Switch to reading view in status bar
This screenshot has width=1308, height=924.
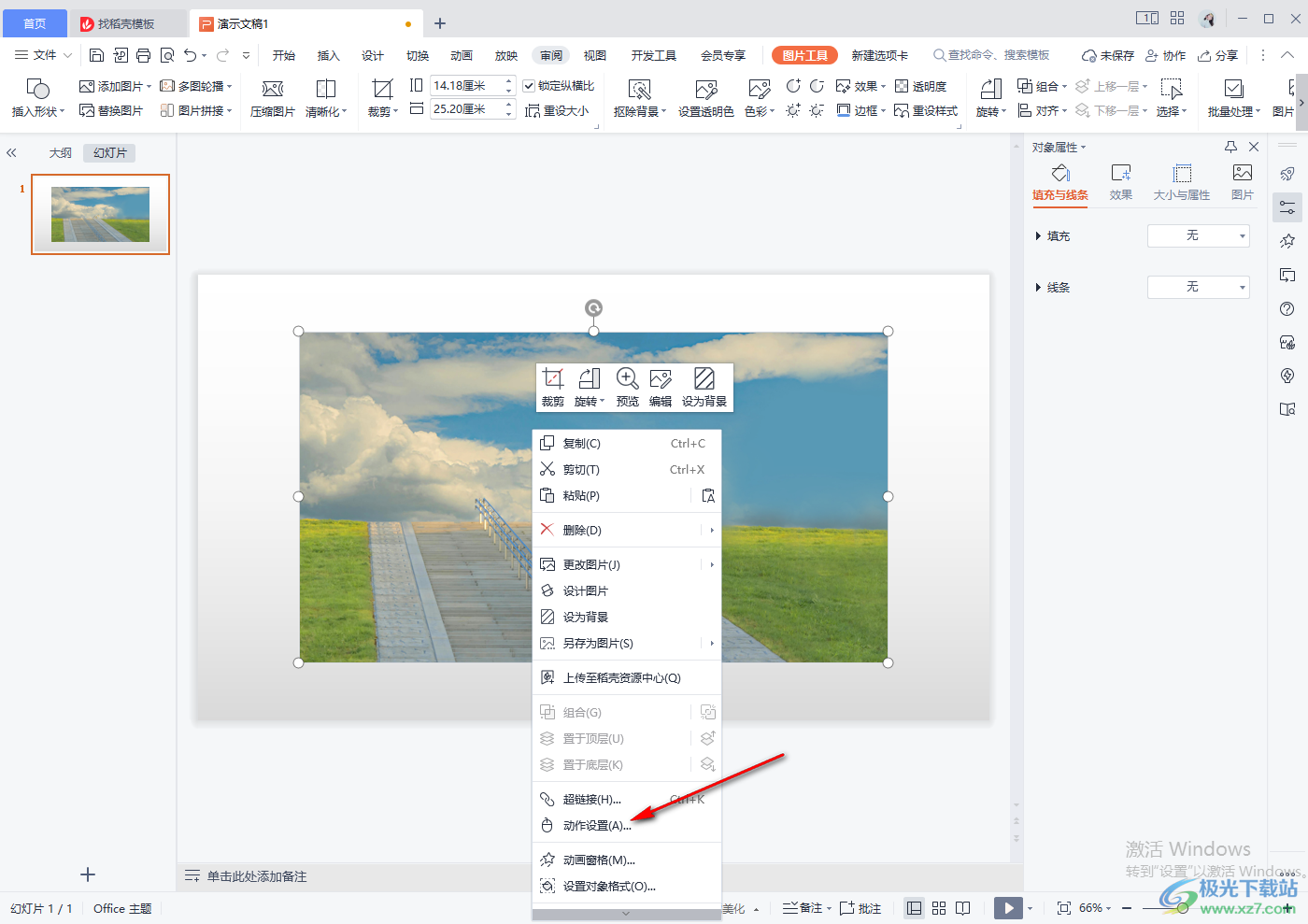point(963,908)
